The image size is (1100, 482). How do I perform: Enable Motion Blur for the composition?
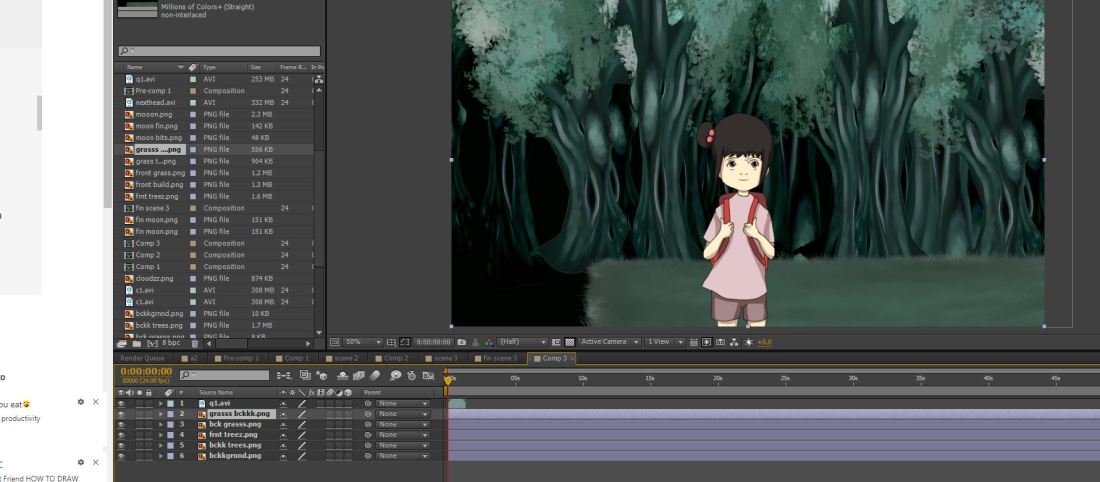(x=375, y=375)
